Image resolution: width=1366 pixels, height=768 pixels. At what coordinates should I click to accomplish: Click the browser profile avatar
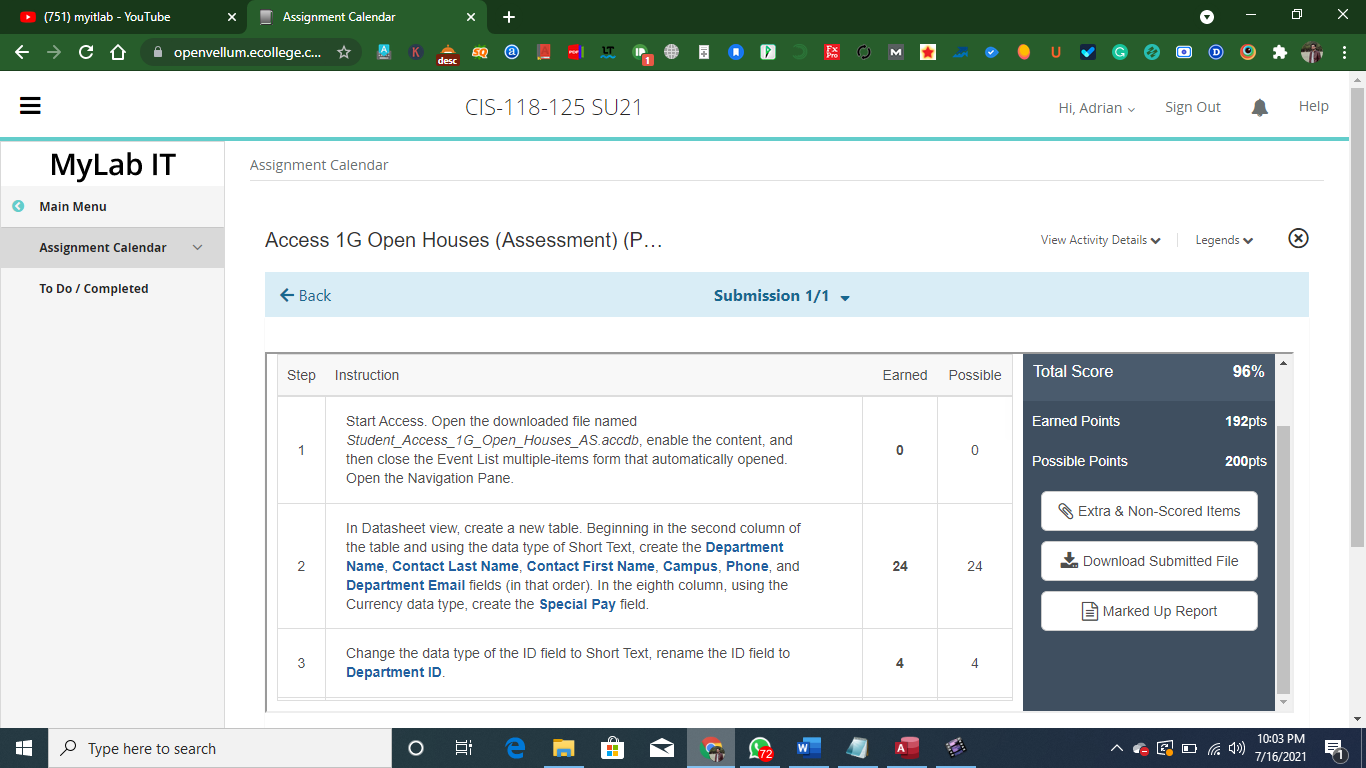tap(1312, 52)
